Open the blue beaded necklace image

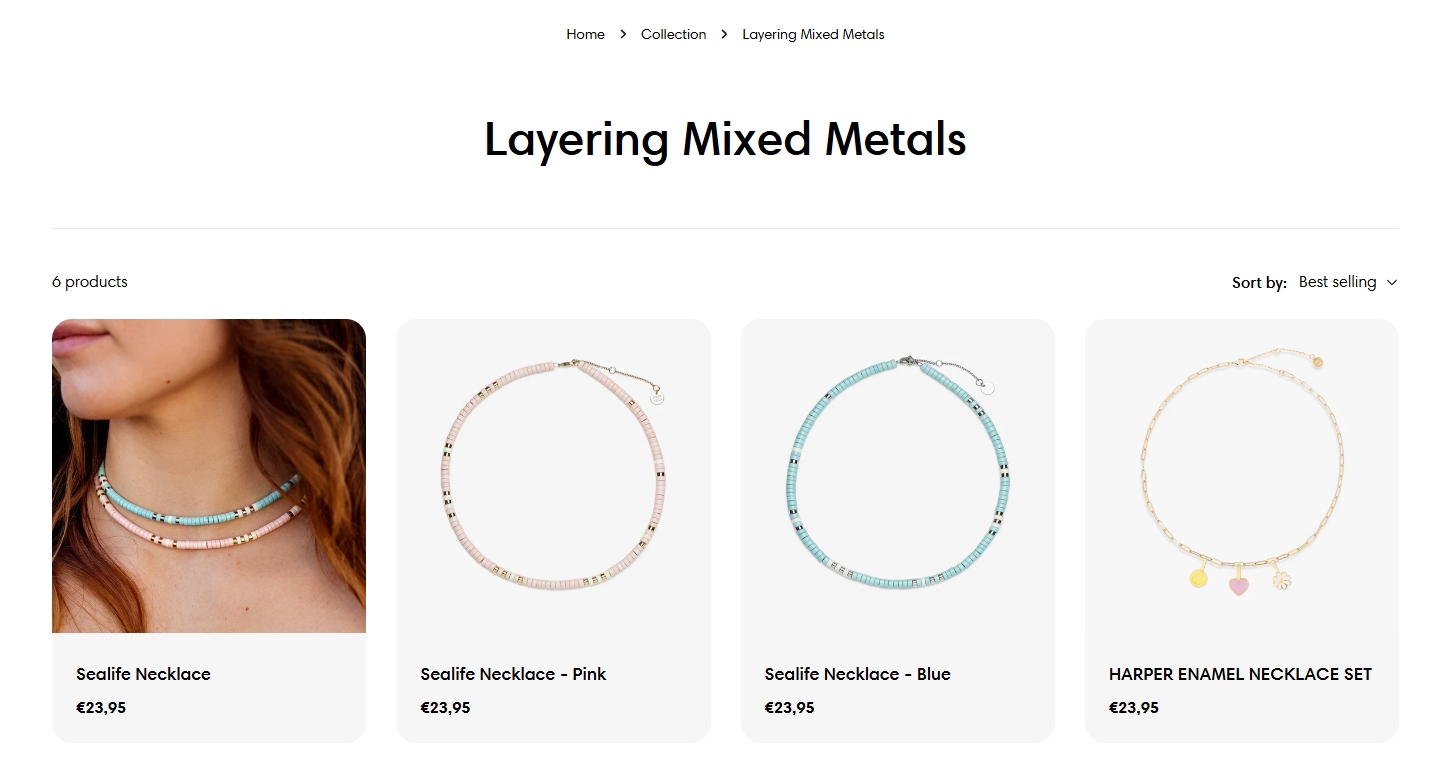point(897,476)
